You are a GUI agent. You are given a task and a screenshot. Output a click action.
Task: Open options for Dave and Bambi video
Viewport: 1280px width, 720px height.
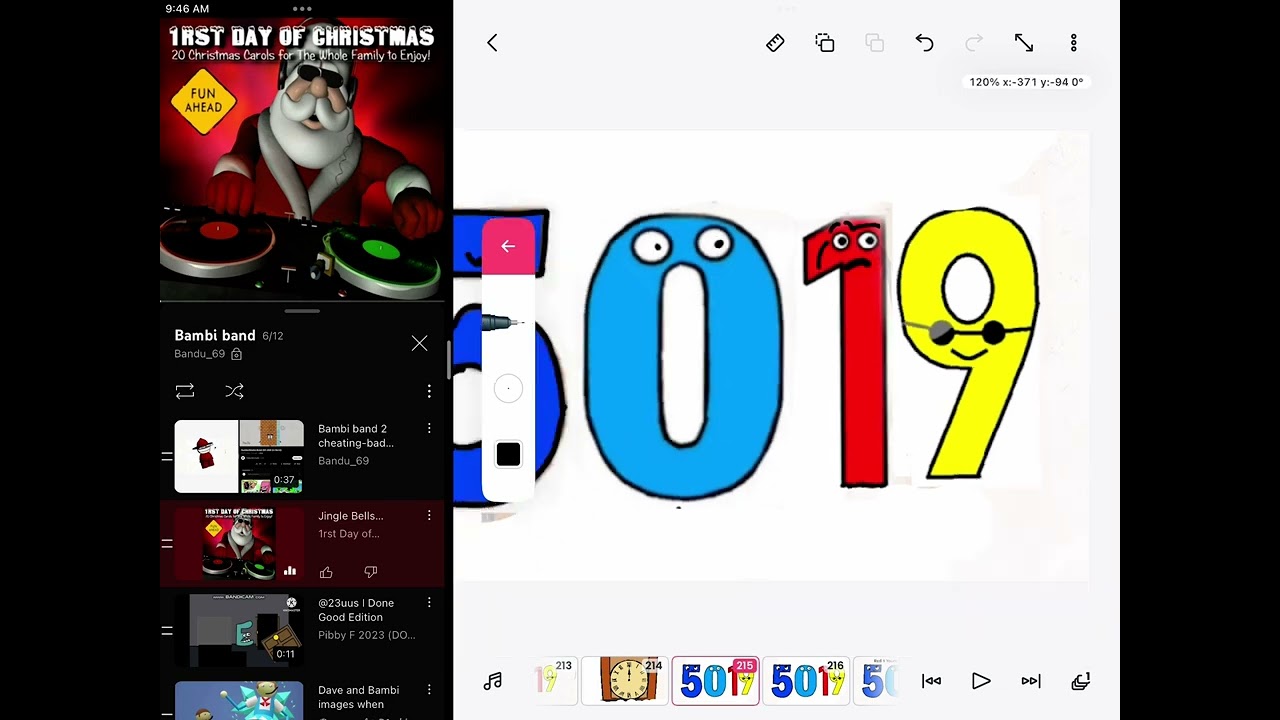[429, 690]
